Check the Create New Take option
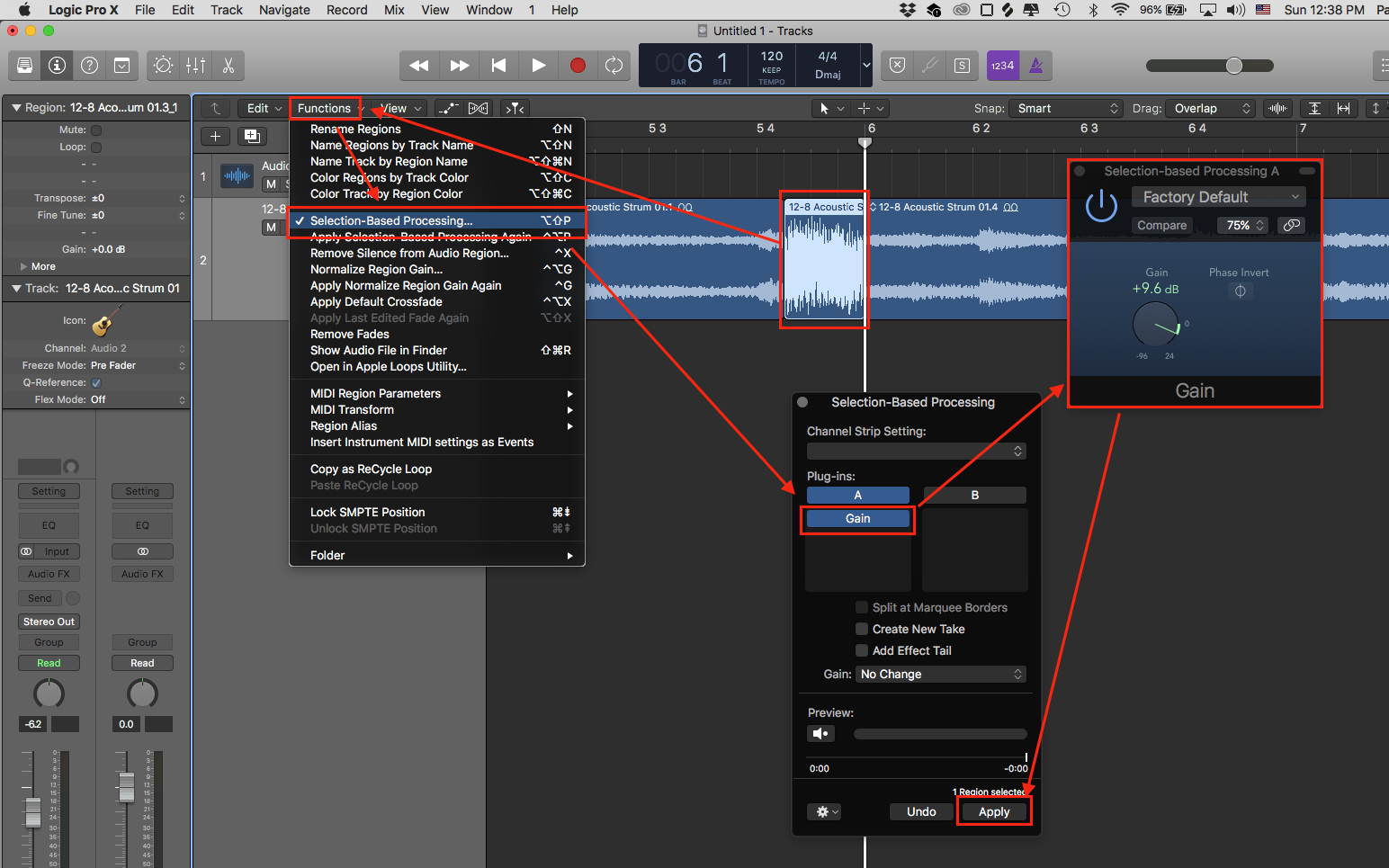The image size is (1389, 868). [862, 629]
